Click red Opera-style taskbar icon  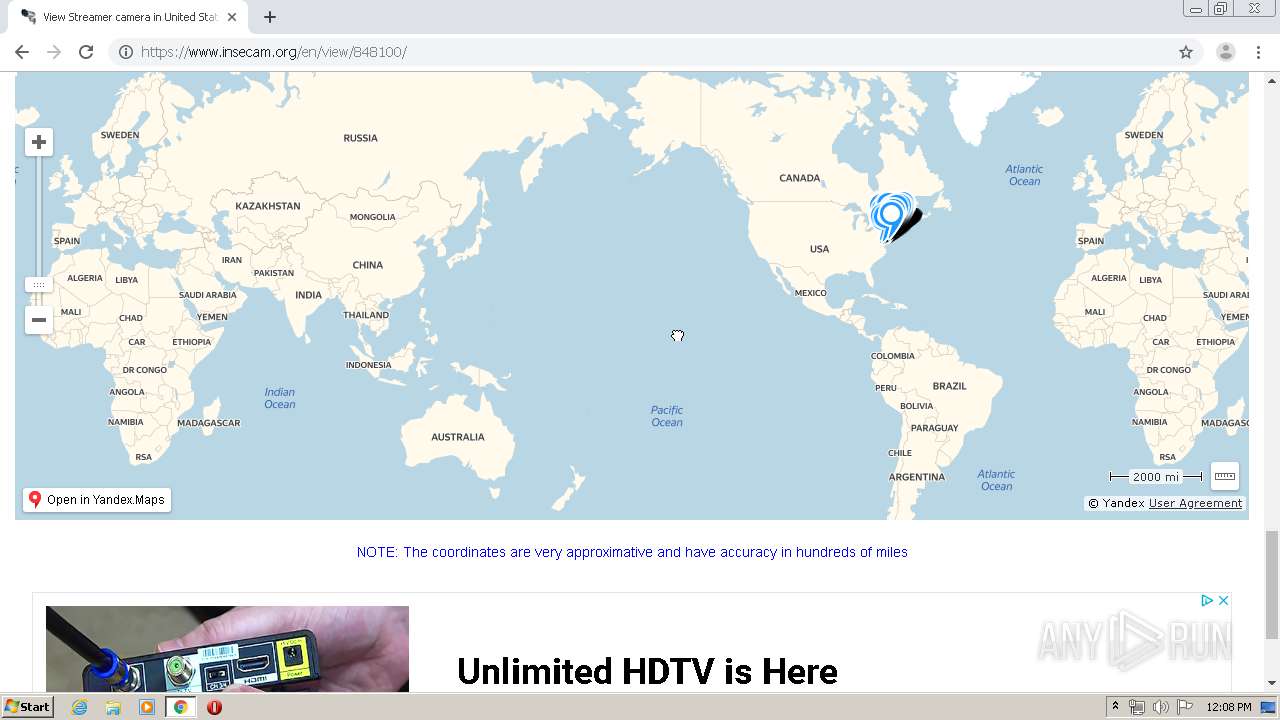214,707
